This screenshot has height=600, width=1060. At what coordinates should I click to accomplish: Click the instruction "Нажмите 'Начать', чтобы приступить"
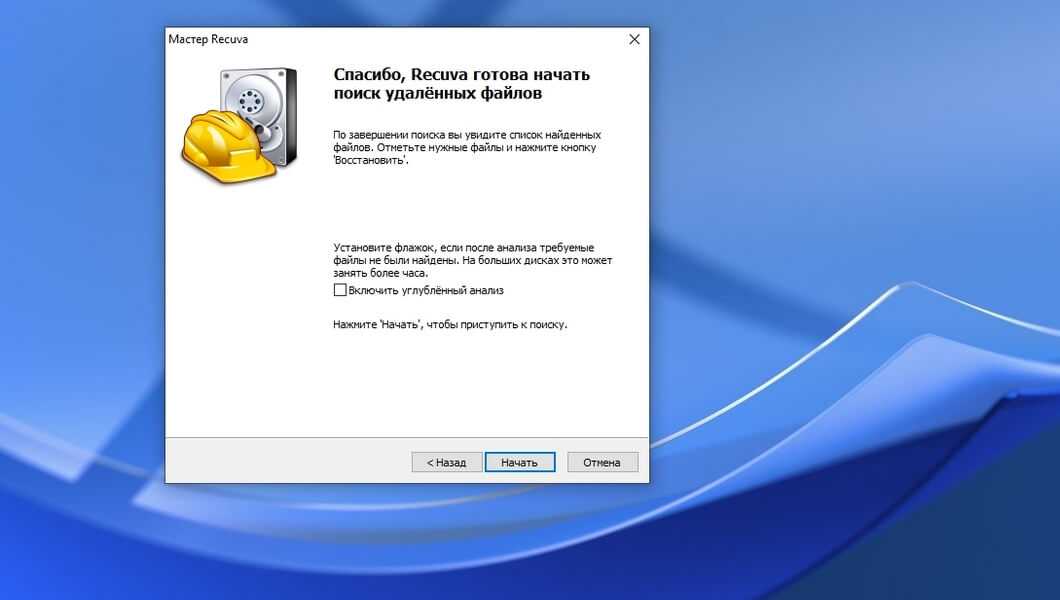(x=450, y=325)
